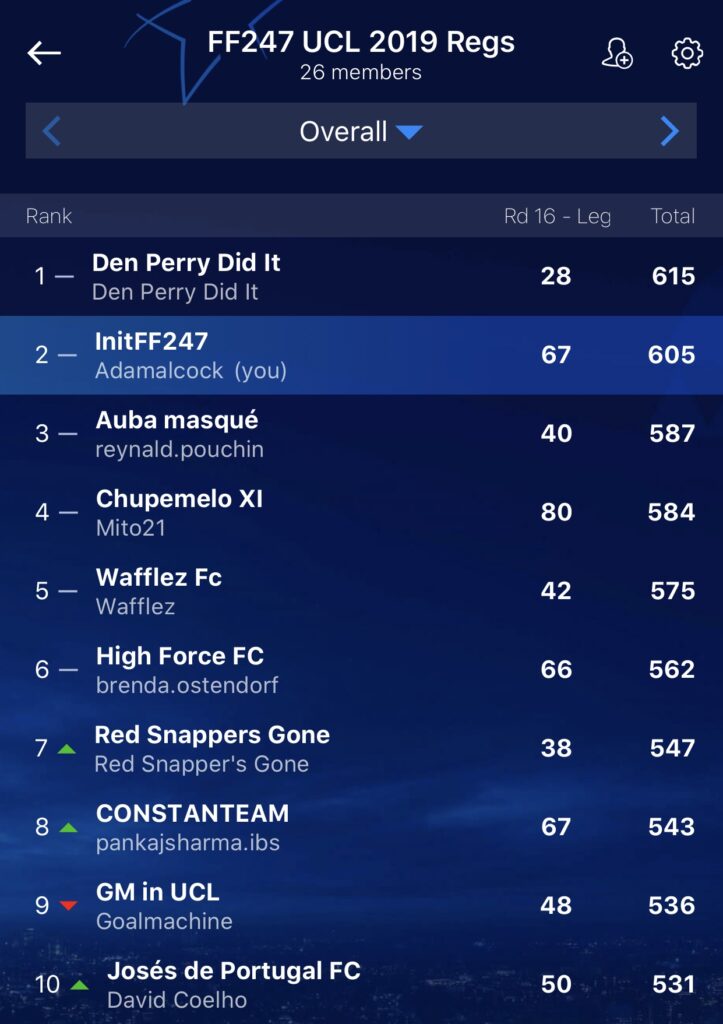Click the blue dropdown triangle next to Overall

409,132
